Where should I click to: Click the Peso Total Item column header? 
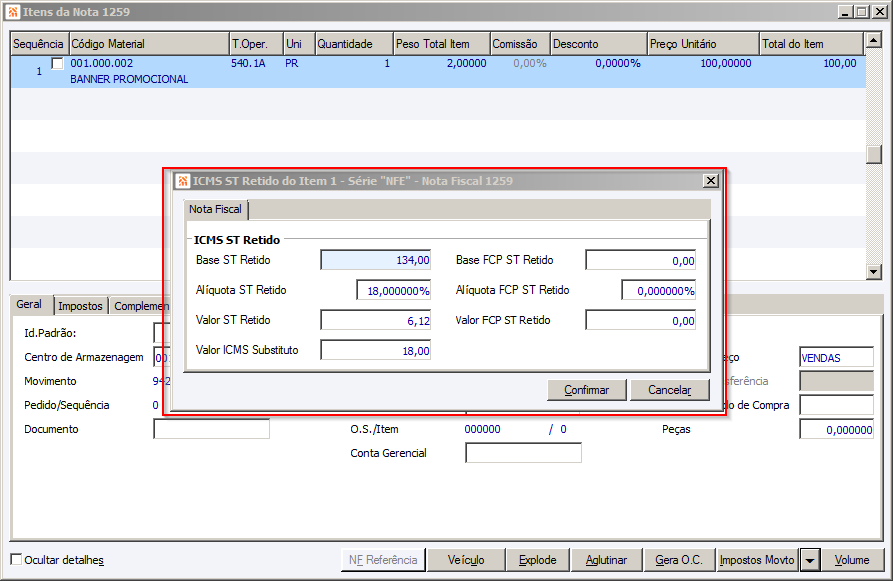[442, 44]
